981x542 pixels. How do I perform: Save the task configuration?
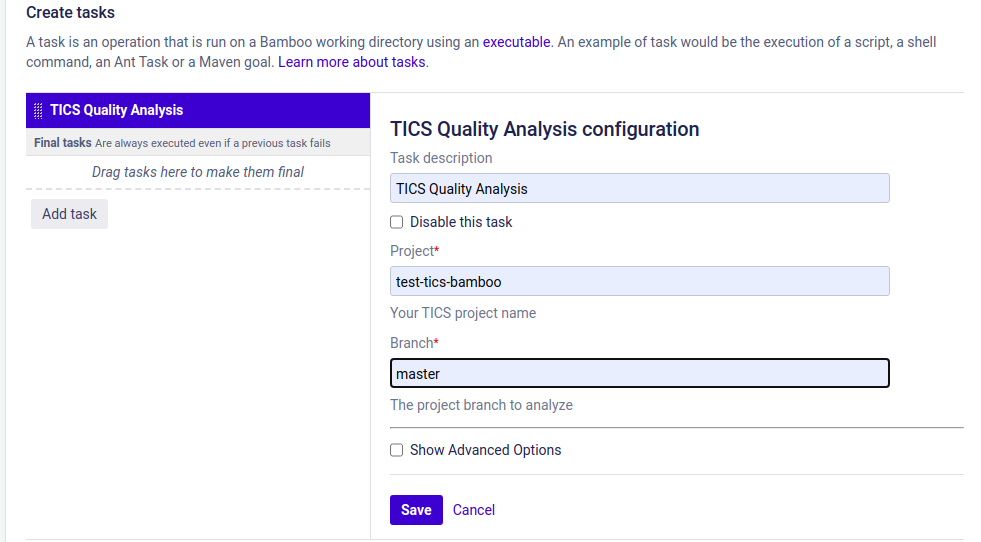click(416, 510)
